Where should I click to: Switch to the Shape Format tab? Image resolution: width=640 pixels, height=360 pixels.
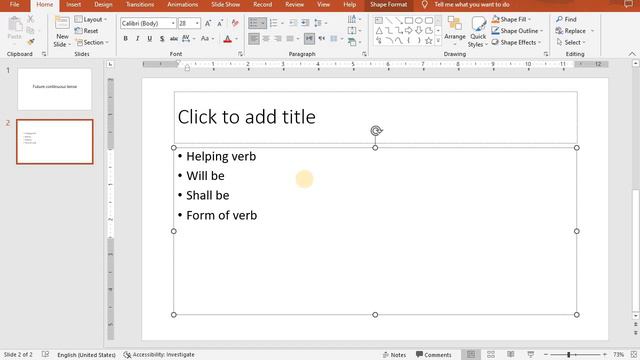click(x=389, y=4)
